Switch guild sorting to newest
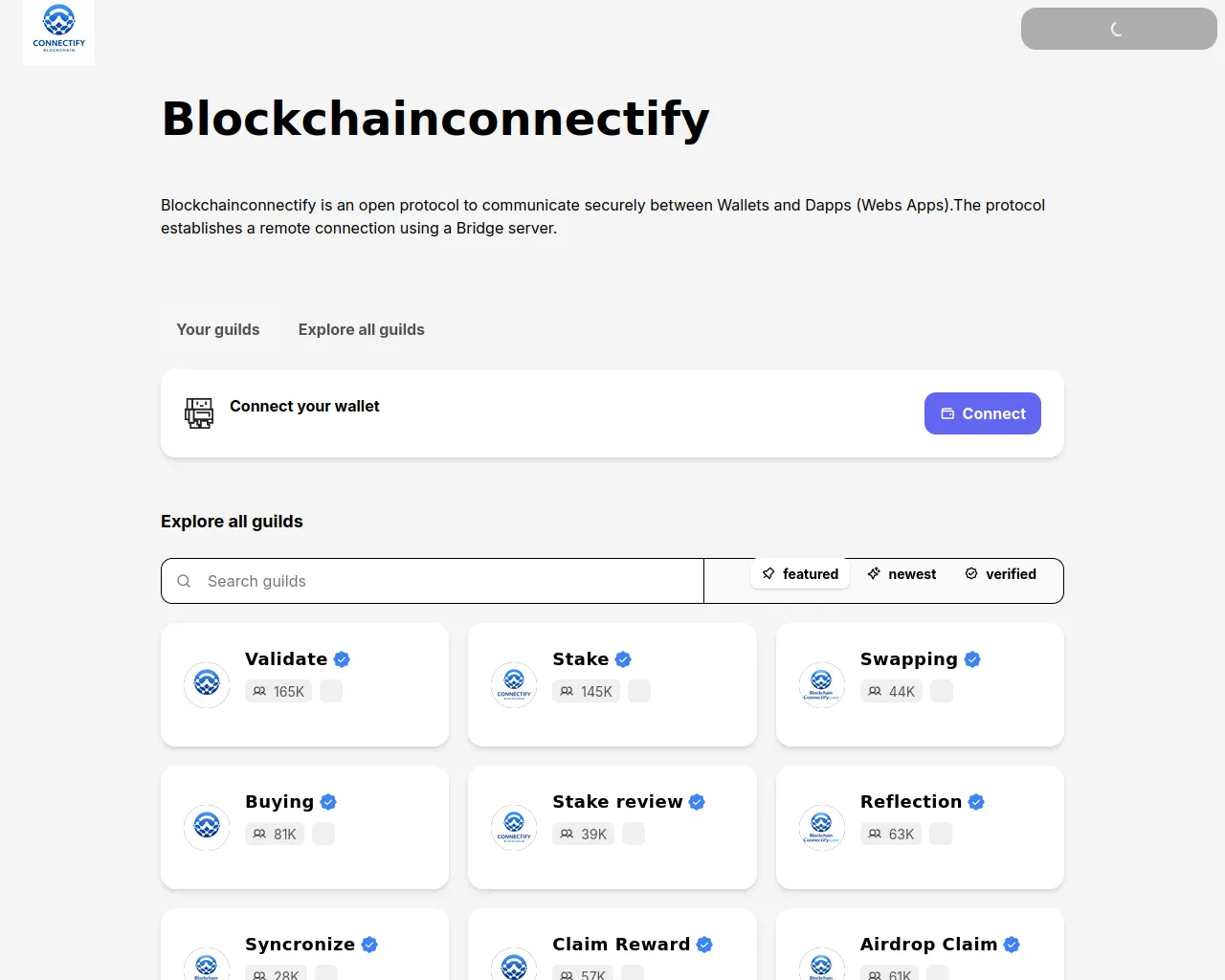 [902, 573]
